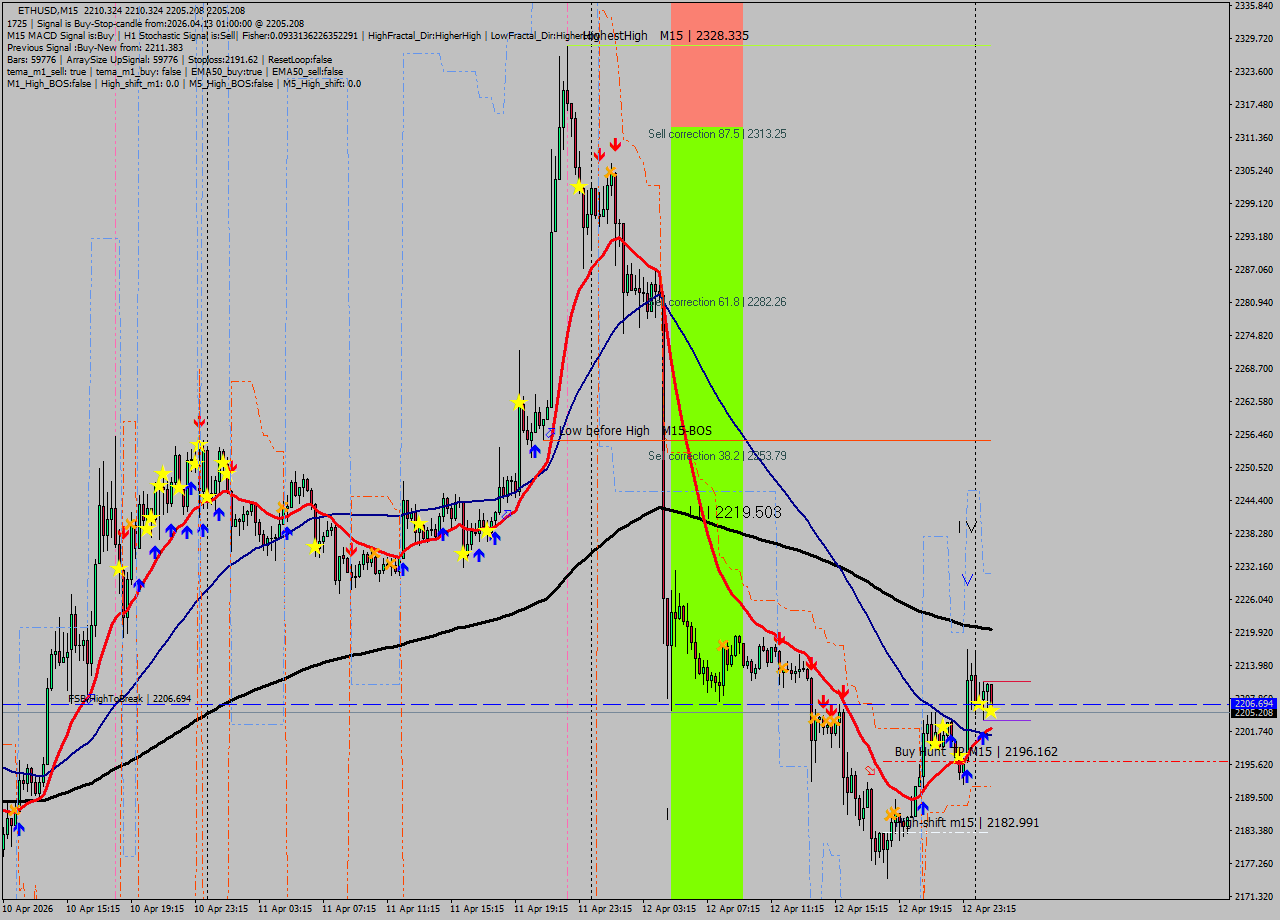Click the orange star marker near High-shift label
This screenshot has height=920, width=1280.
[x=893, y=813]
